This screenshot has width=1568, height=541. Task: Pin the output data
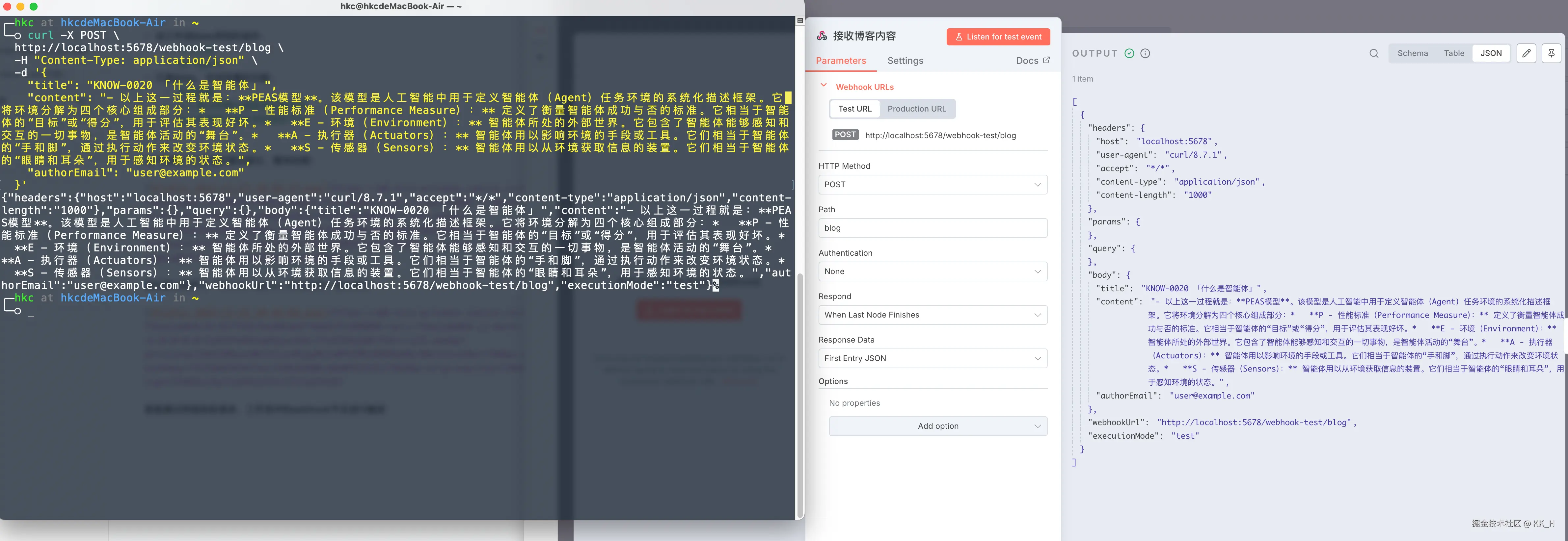click(1552, 54)
